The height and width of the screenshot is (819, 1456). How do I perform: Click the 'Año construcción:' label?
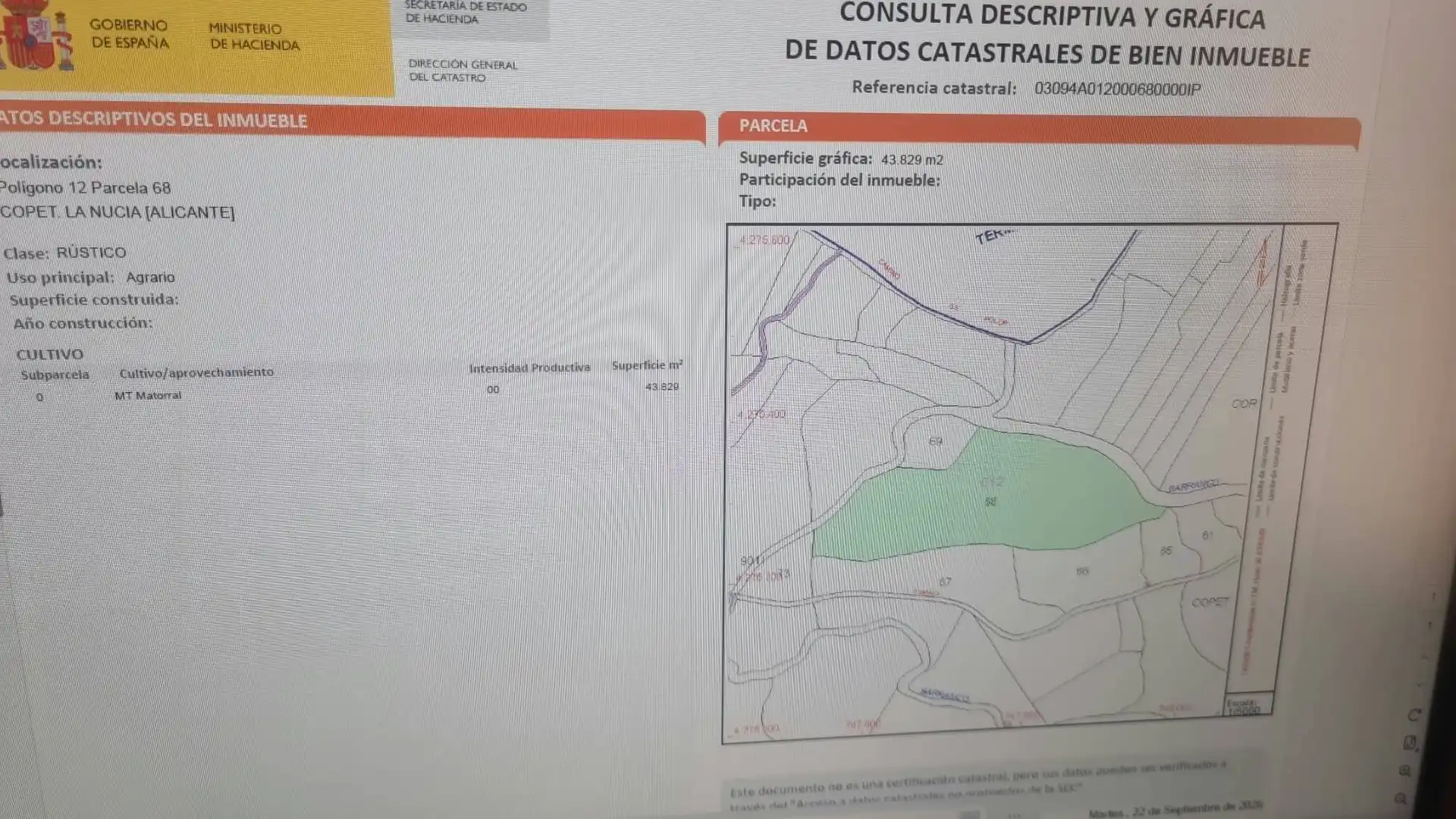coord(83,323)
